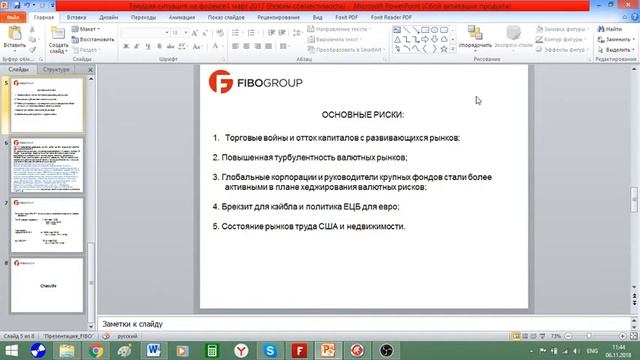This screenshot has width=640, height=360.
Task: Open OBS Studio from the taskbar
Action: [x=386, y=350]
